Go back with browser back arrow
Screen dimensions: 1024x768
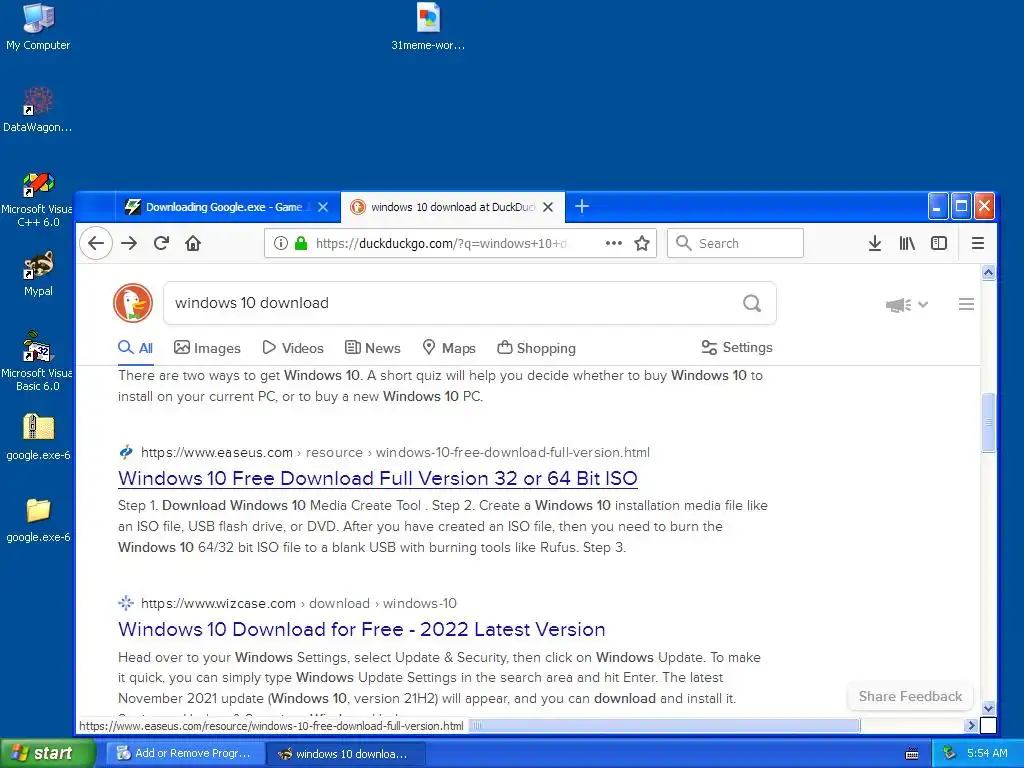tap(96, 244)
